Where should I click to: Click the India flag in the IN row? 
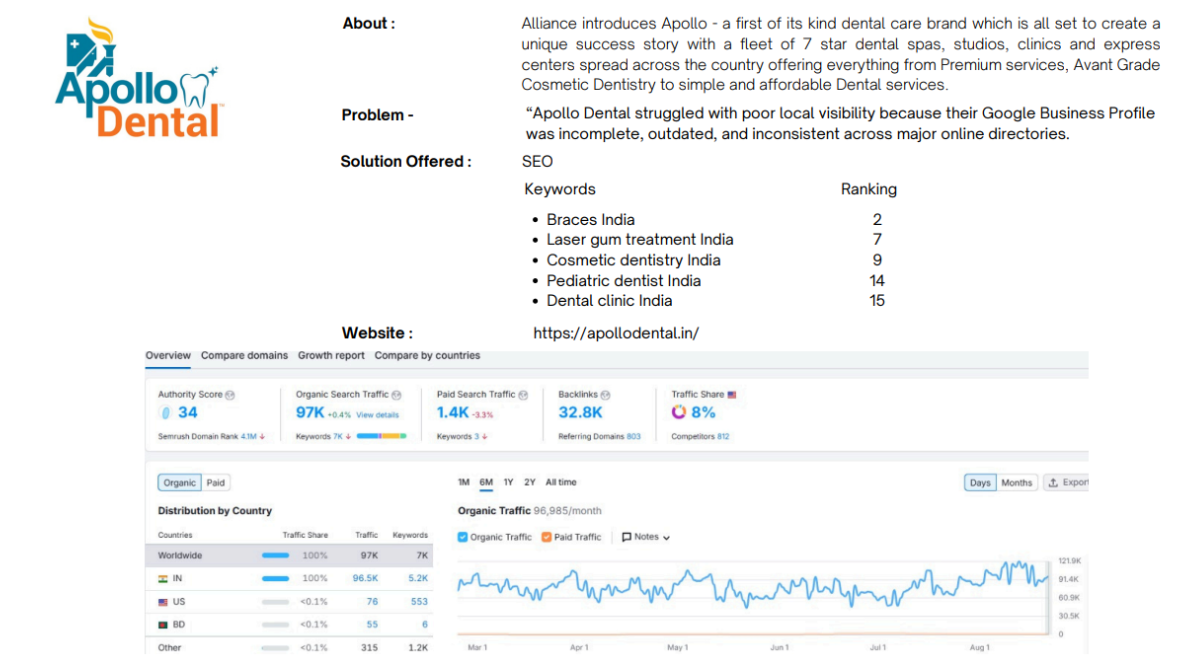point(163,579)
